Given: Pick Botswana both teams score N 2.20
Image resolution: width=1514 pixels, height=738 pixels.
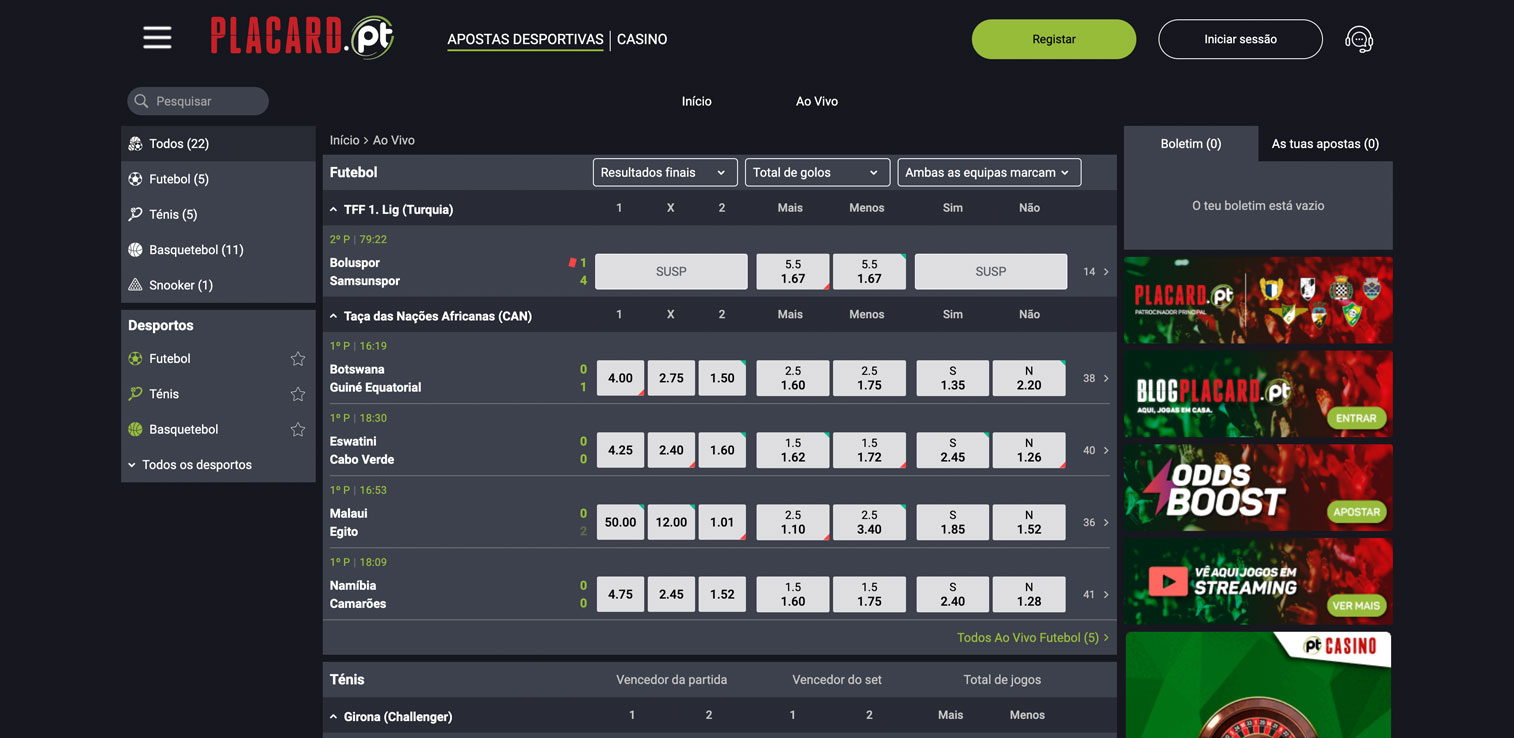Looking at the screenshot, I should click(1029, 378).
